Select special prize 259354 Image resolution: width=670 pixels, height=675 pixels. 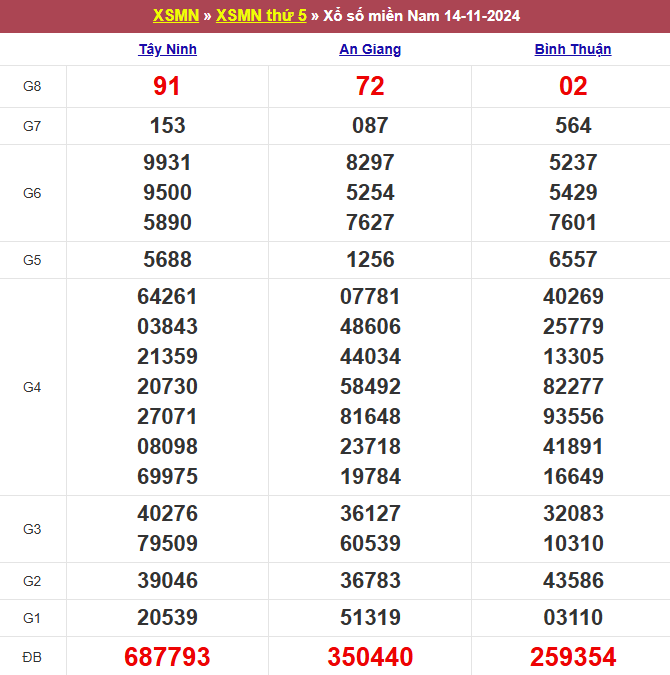click(573, 657)
